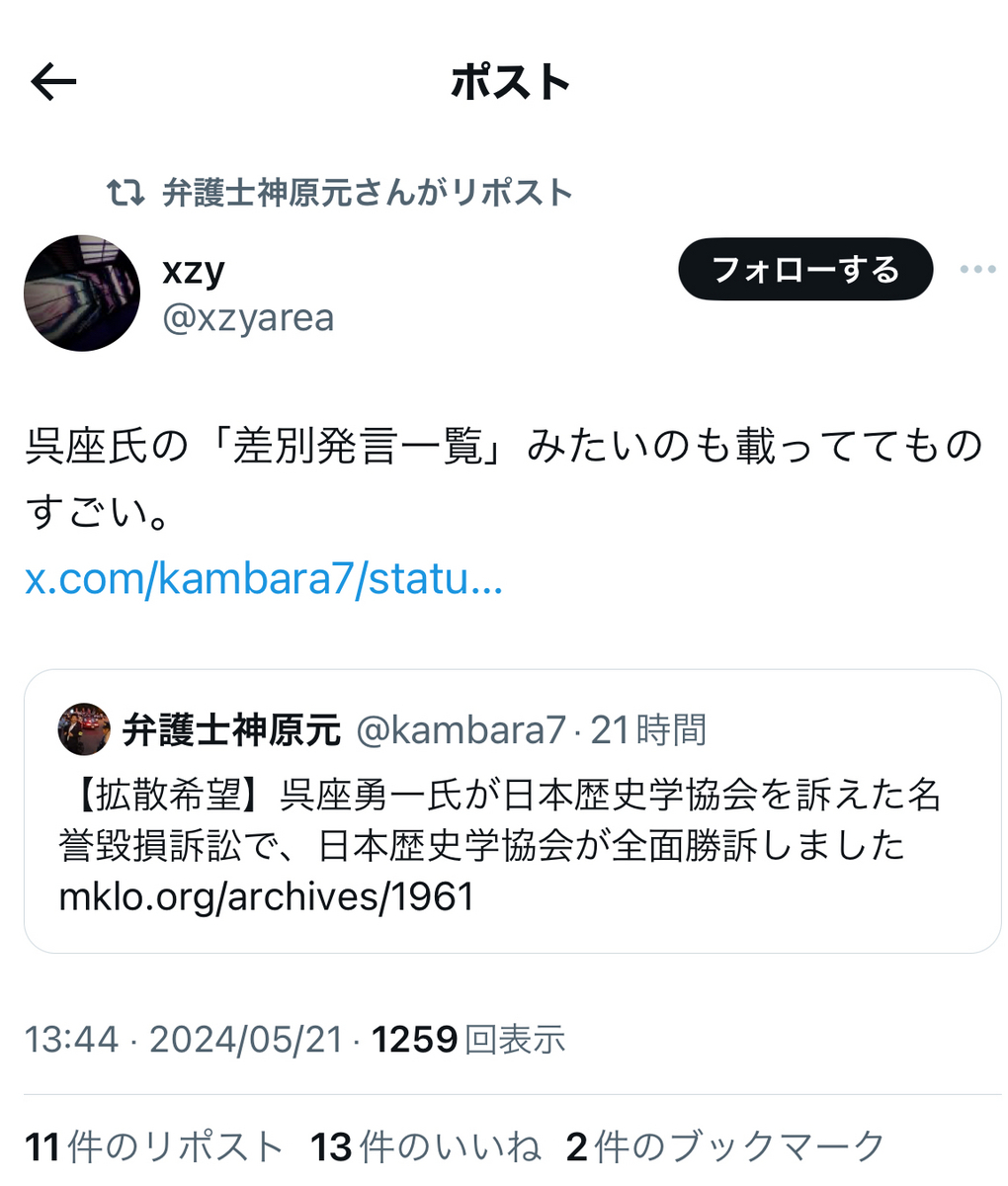Click the repost arrows icon above the post
Image resolution: width=1008 pixels, height=1186 pixels.
click(126, 193)
